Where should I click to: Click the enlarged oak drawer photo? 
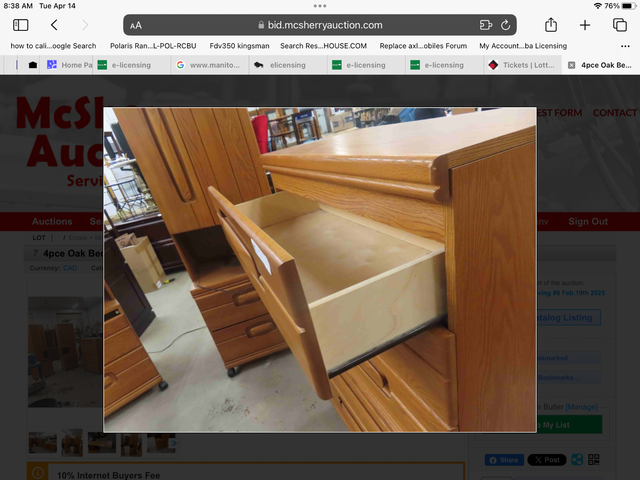[320, 270]
